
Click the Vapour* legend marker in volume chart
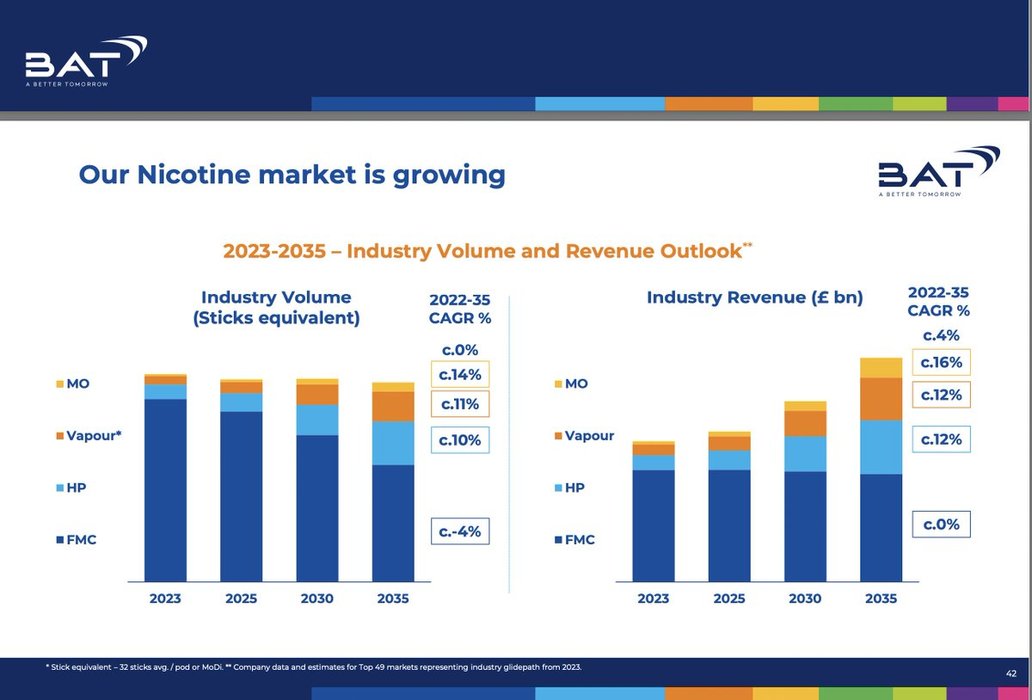(x=60, y=436)
